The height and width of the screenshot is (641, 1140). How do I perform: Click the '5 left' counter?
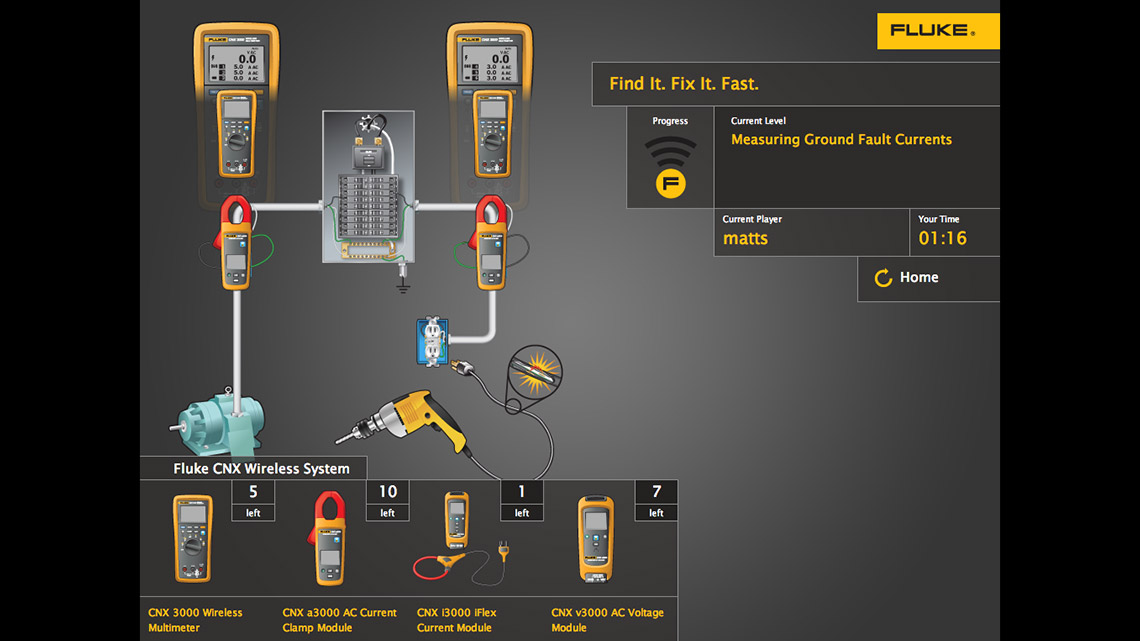click(253, 501)
